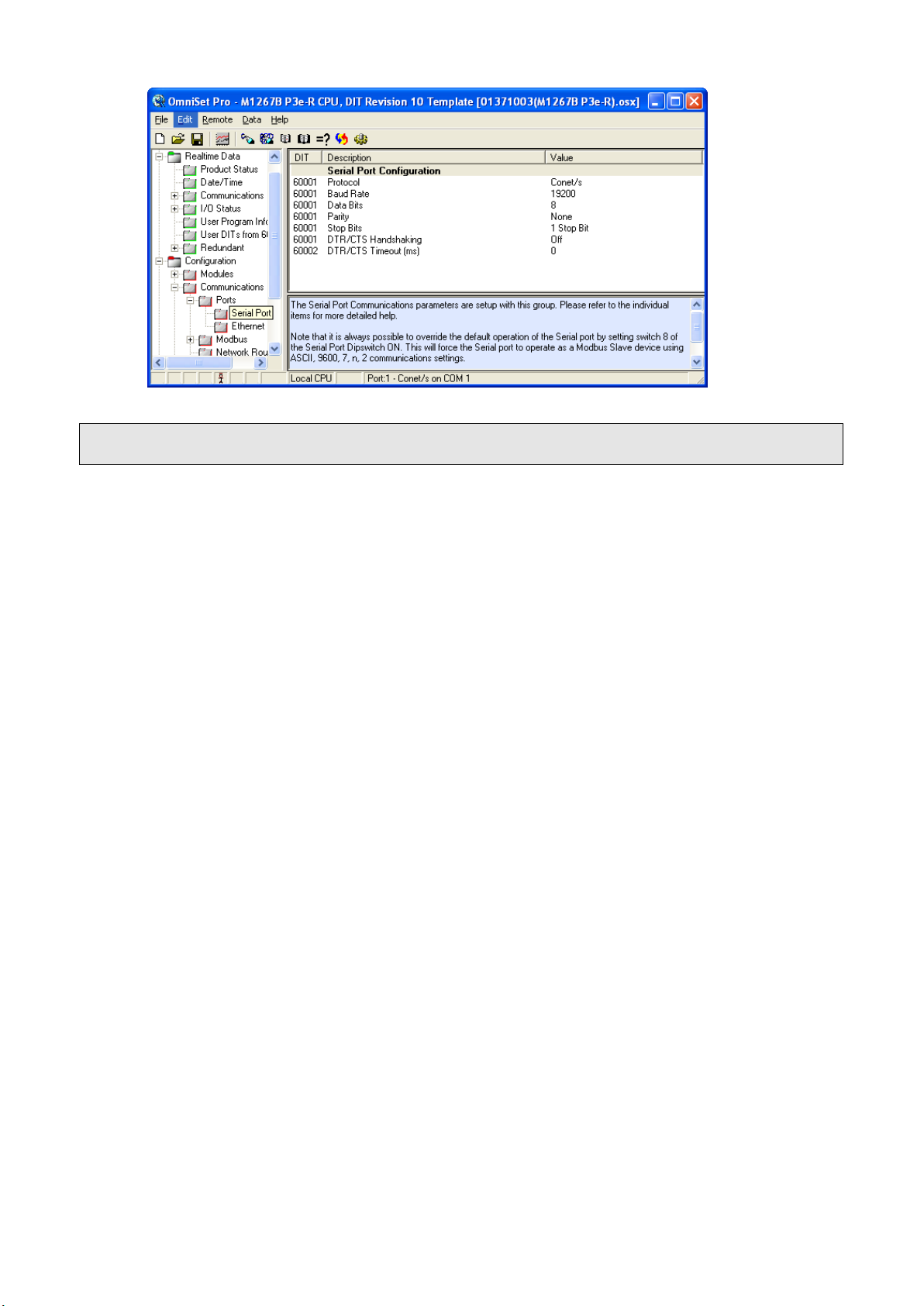Viewport: 924px width, 1306px height.
Task: Select the Network Routing tree item
Action: pos(241,352)
